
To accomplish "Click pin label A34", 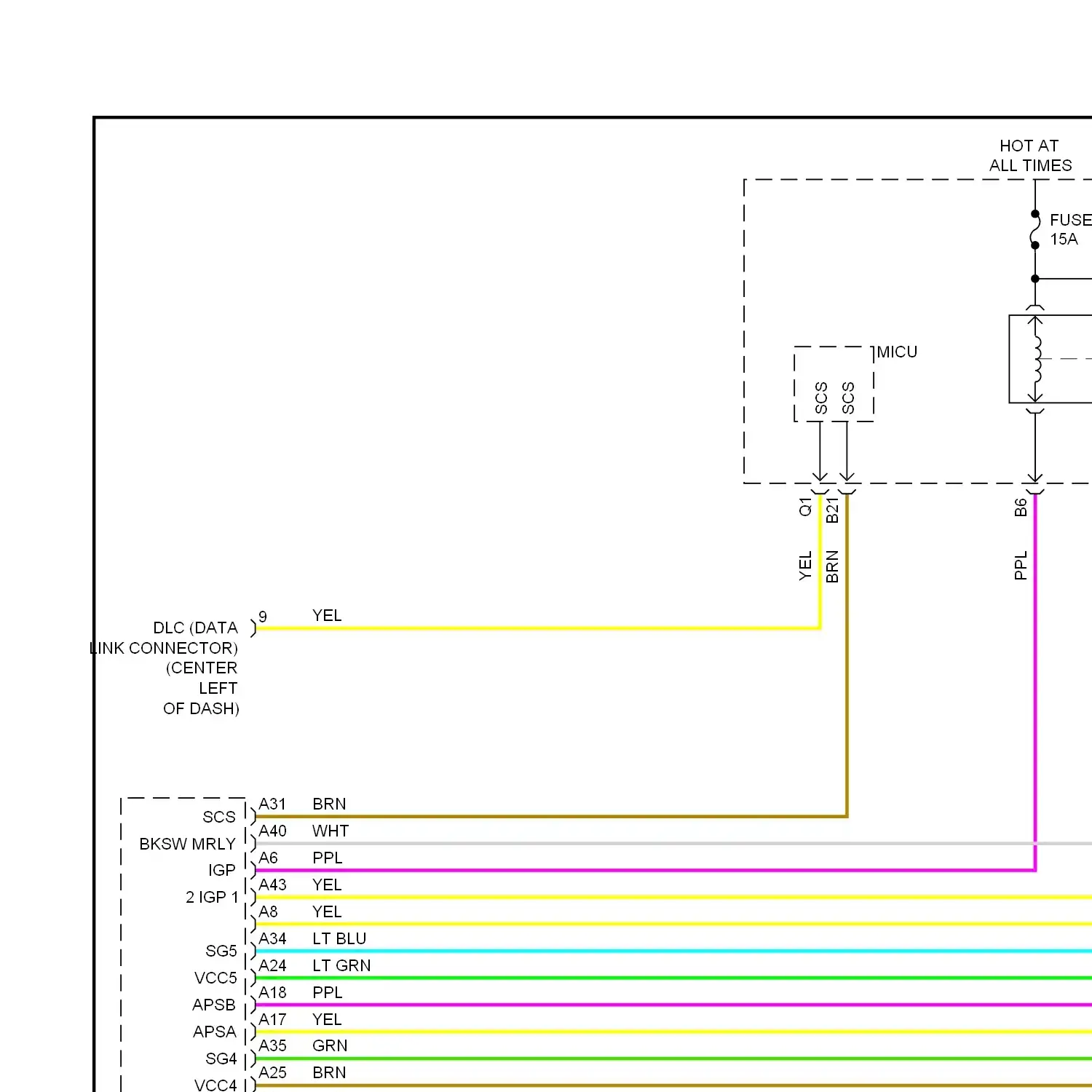I will 273,938.
